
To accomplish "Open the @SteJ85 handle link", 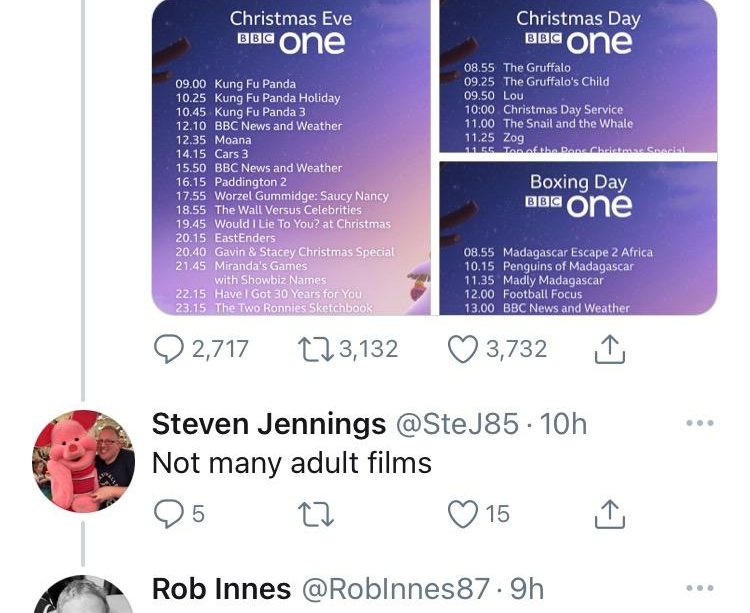I will (x=457, y=424).
